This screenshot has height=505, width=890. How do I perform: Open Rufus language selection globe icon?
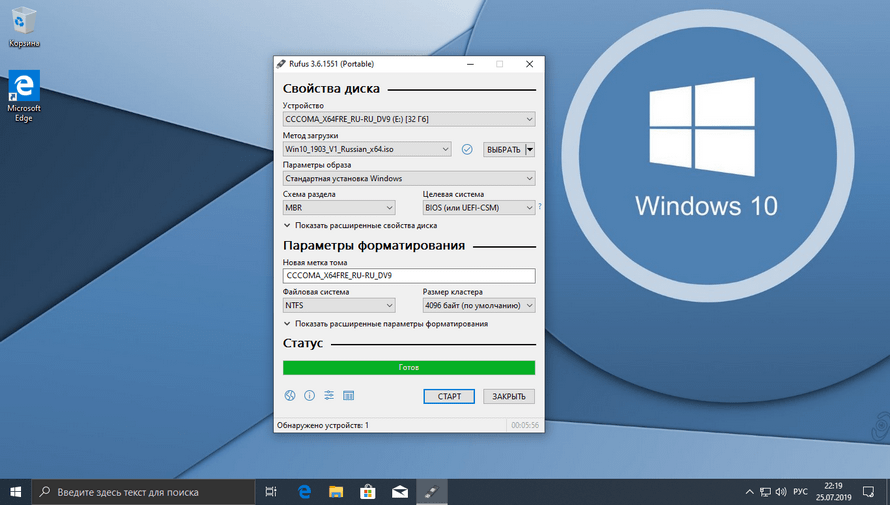click(x=290, y=395)
